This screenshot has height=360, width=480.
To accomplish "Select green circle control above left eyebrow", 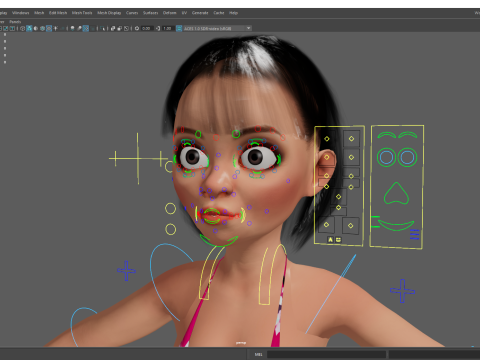I will (198, 134).
